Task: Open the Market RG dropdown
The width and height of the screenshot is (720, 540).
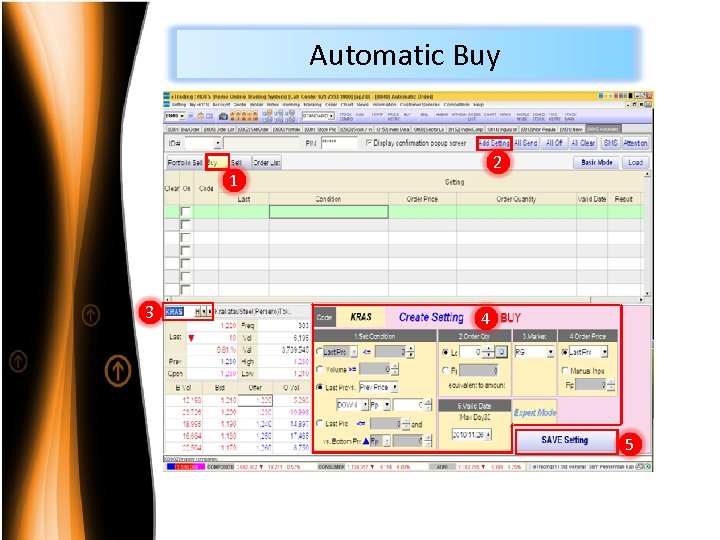Action: (550, 352)
